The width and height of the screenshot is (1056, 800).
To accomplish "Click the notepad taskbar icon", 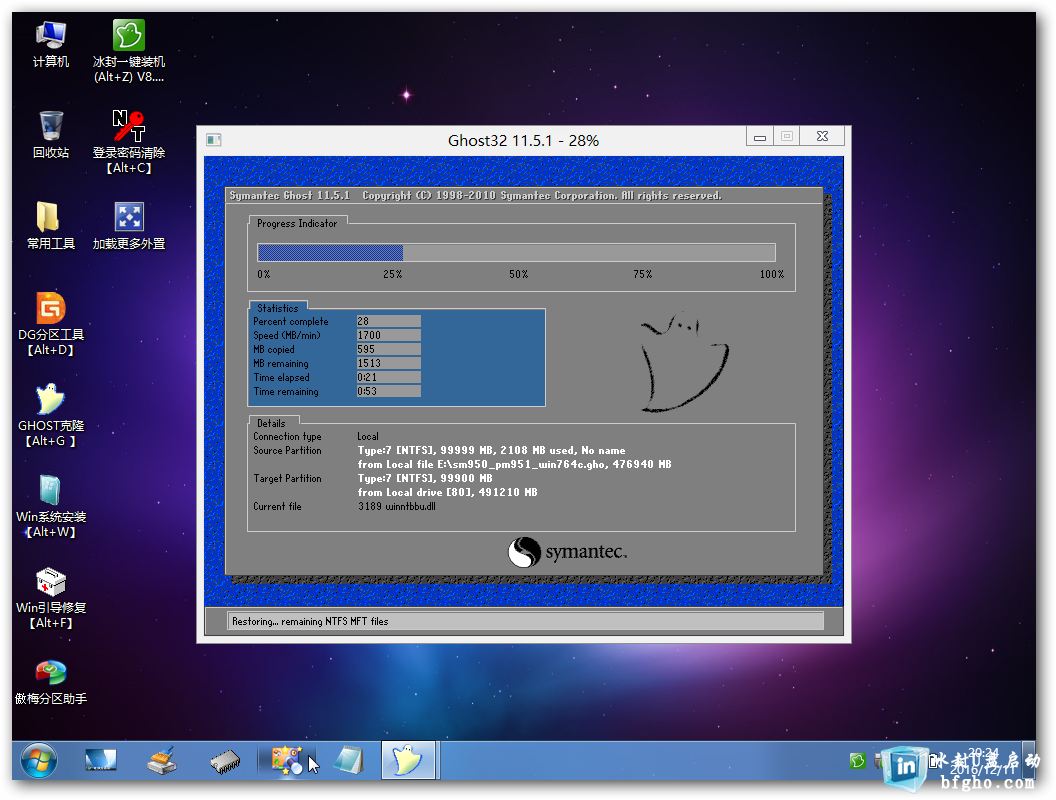I will (x=349, y=761).
